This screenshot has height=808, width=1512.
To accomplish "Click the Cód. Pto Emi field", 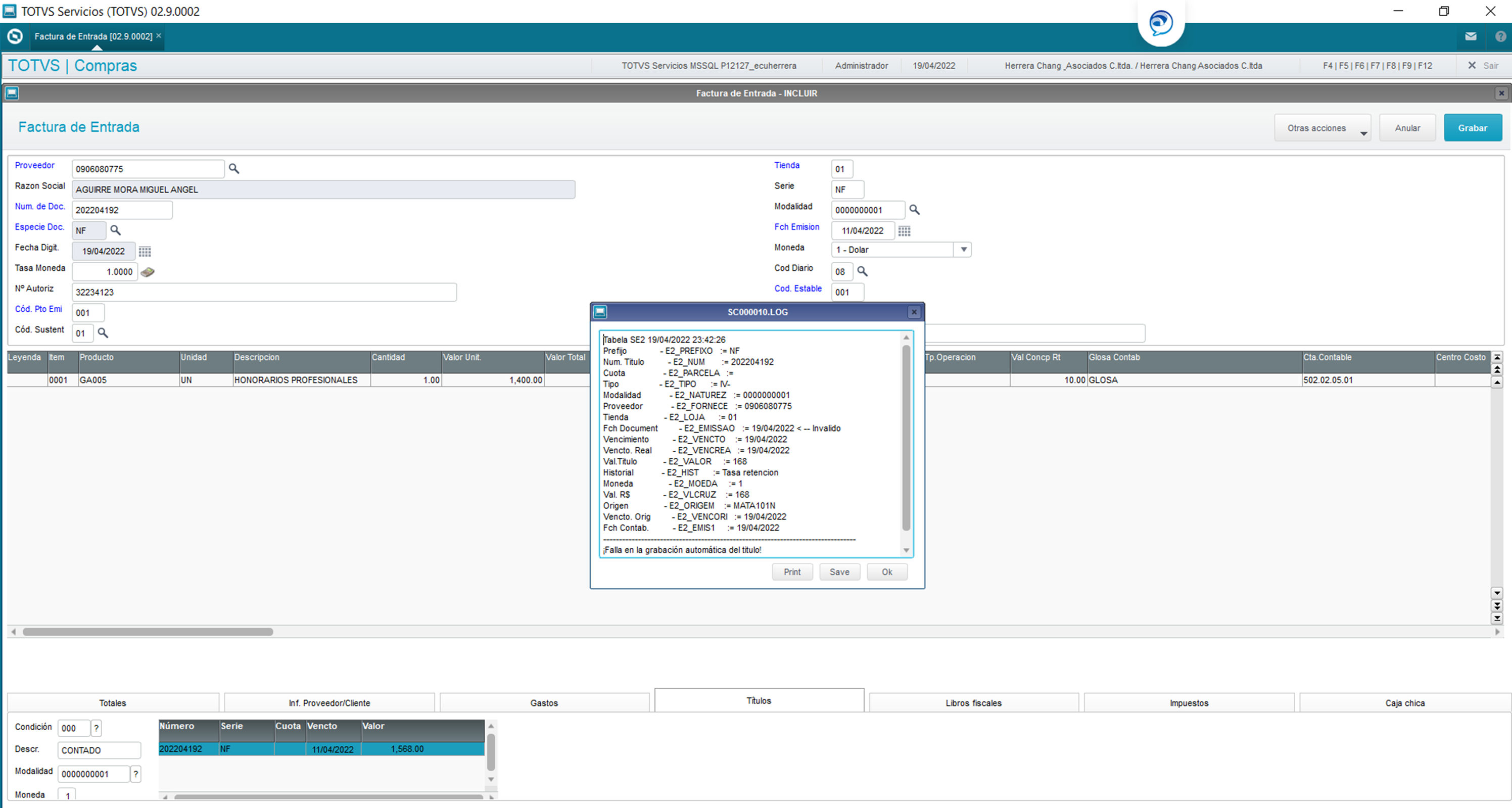I will click(x=88, y=313).
